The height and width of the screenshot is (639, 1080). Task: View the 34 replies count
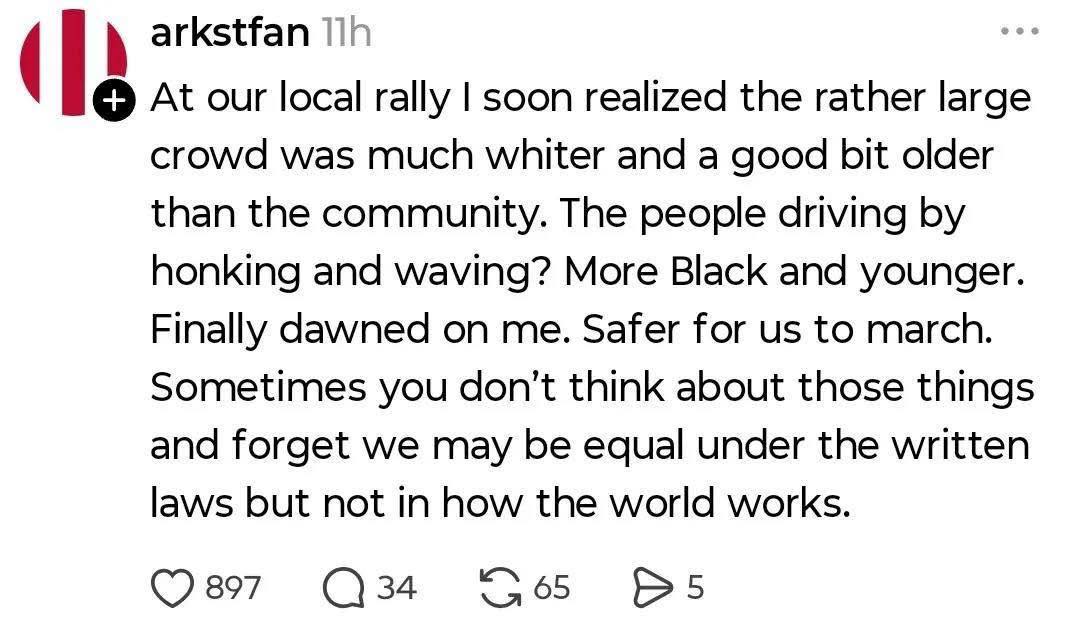click(397, 587)
